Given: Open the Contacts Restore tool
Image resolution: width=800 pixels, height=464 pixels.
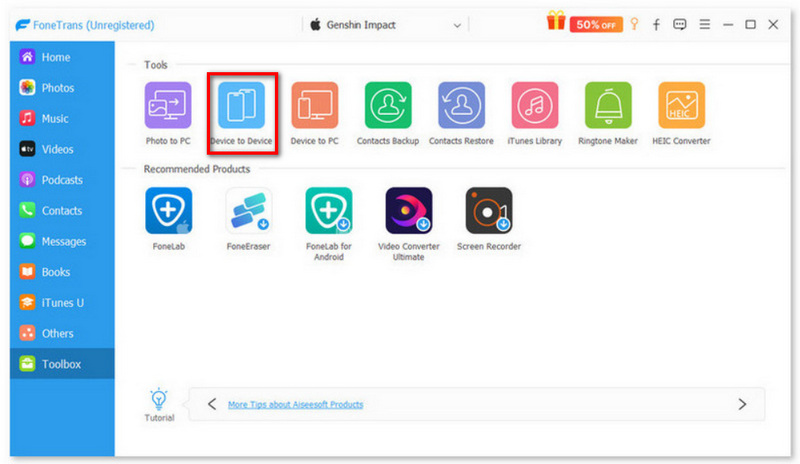Looking at the screenshot, I should coord(461,106).
